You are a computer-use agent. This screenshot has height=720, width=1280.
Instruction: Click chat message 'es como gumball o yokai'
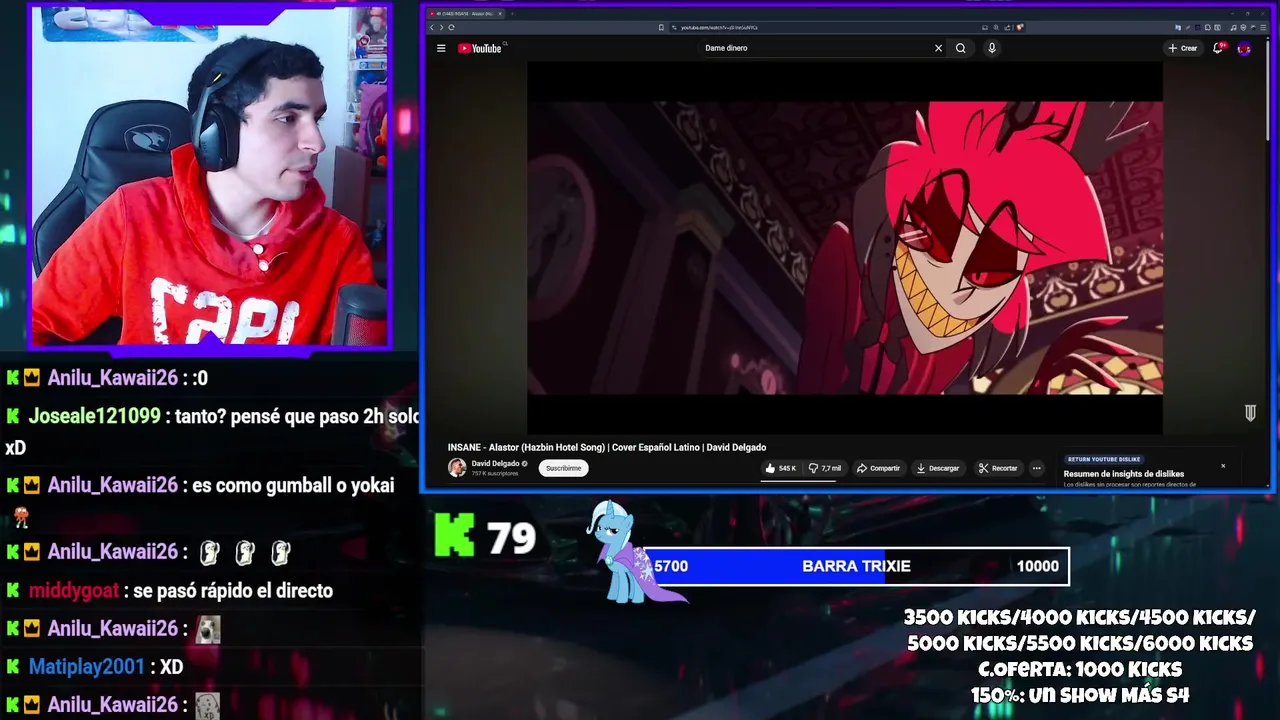292,485
